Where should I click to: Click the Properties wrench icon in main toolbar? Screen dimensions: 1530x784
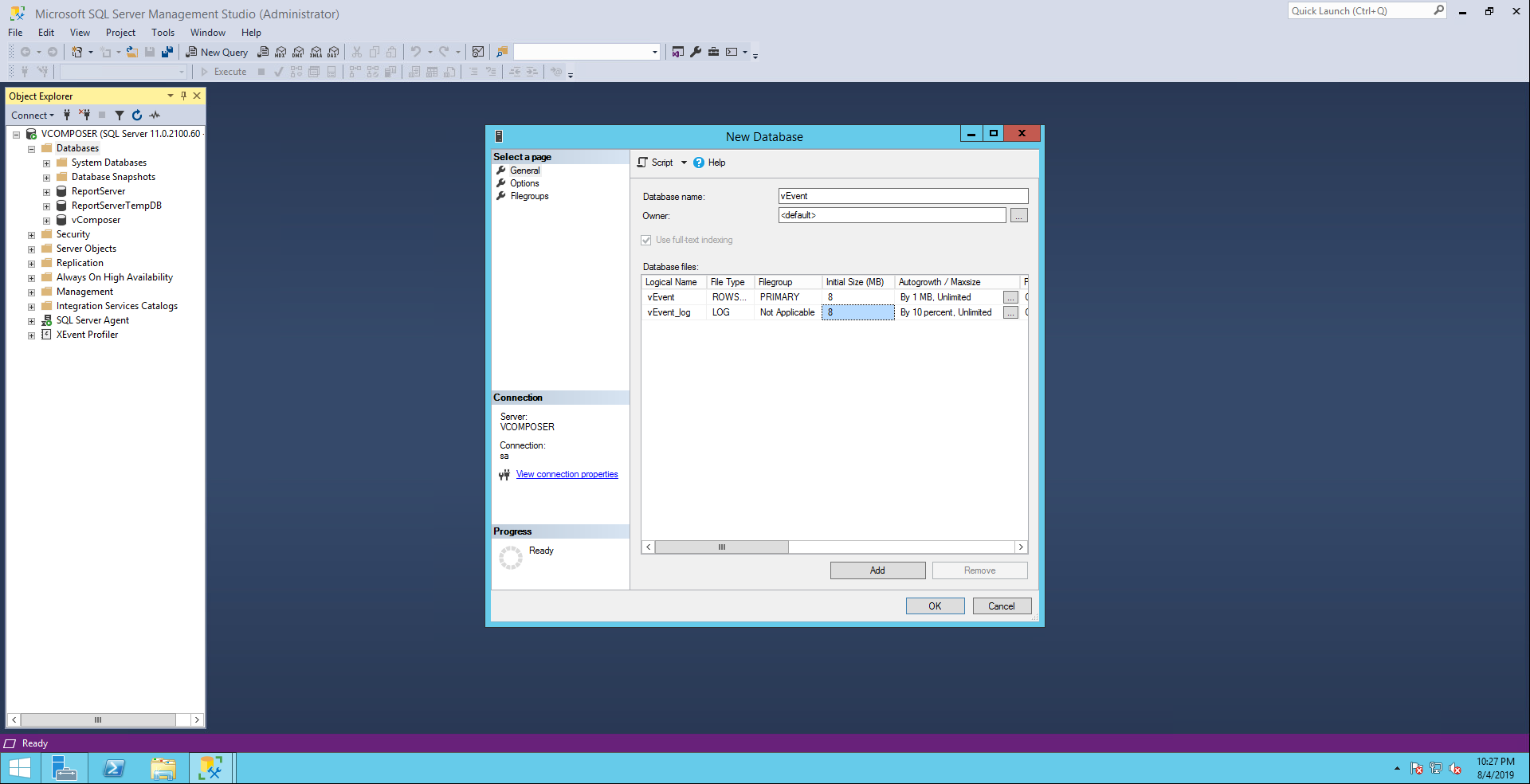coord(696,53)
